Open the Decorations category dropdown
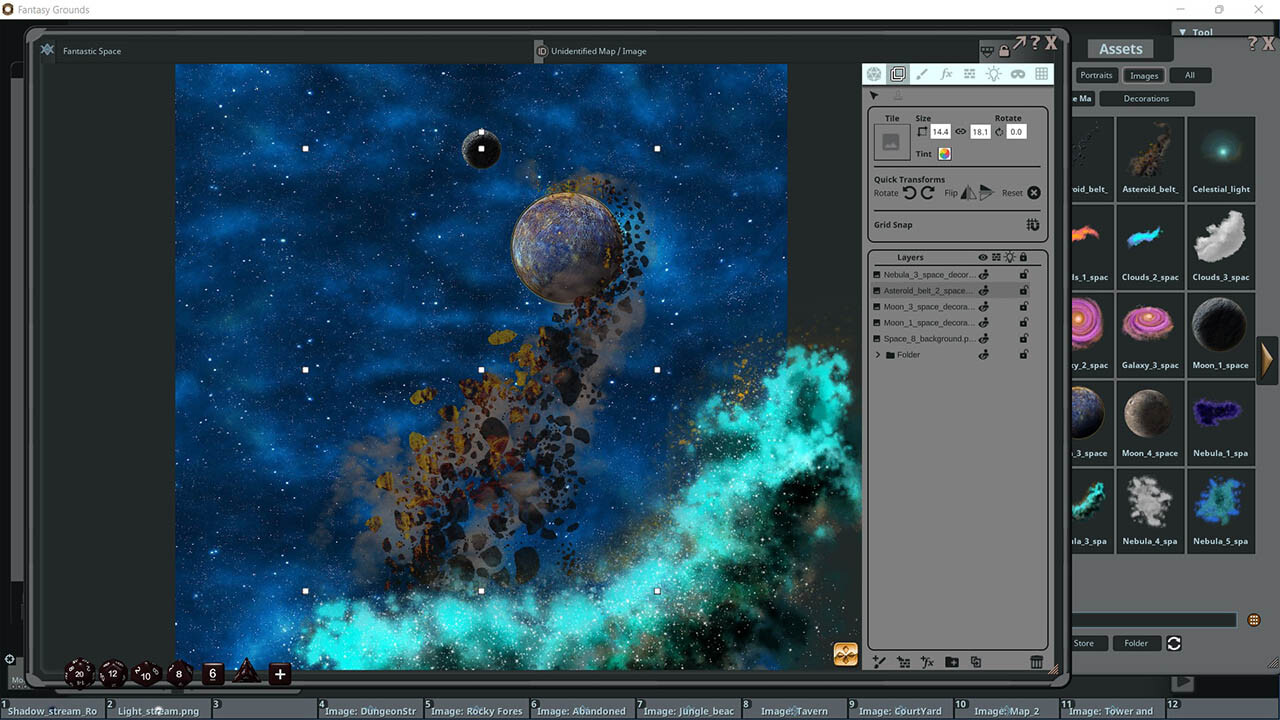 click(x=1147, y=98)
